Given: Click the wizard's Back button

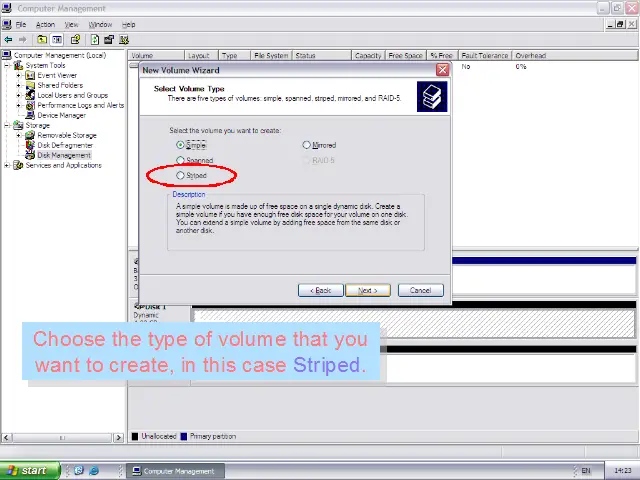Looking at the screenshot, I should pos(320,290).
